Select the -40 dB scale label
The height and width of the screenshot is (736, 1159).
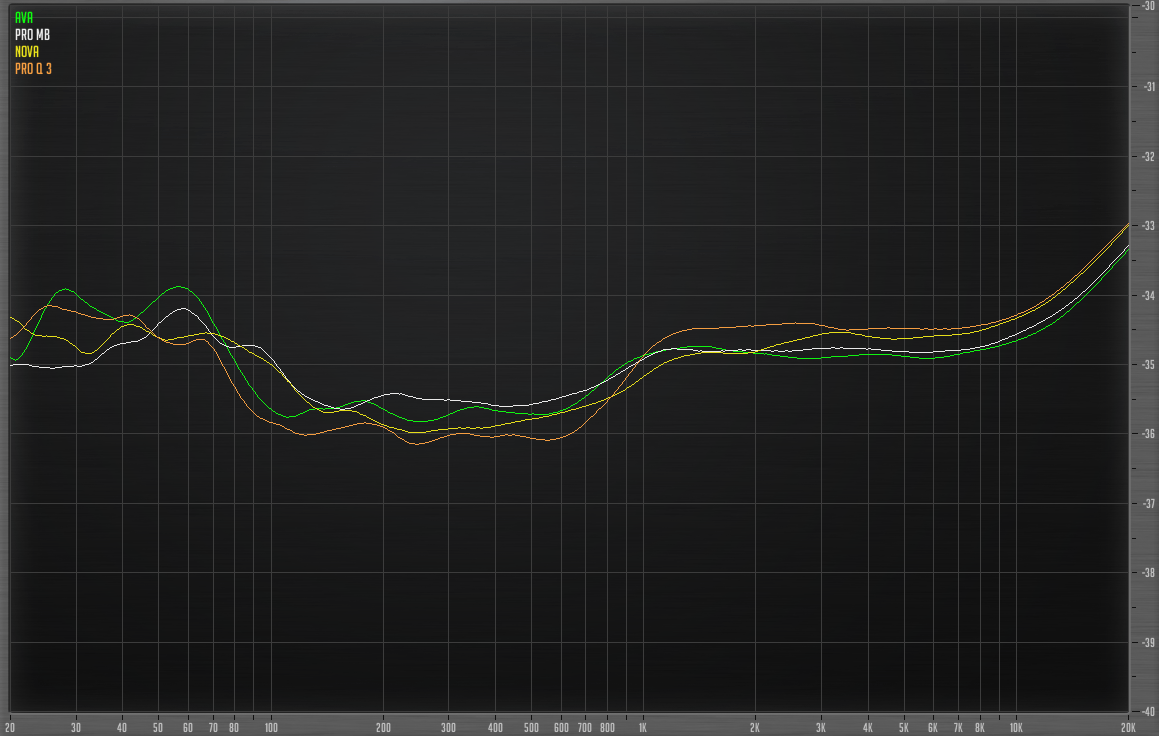click(1148, 712)
